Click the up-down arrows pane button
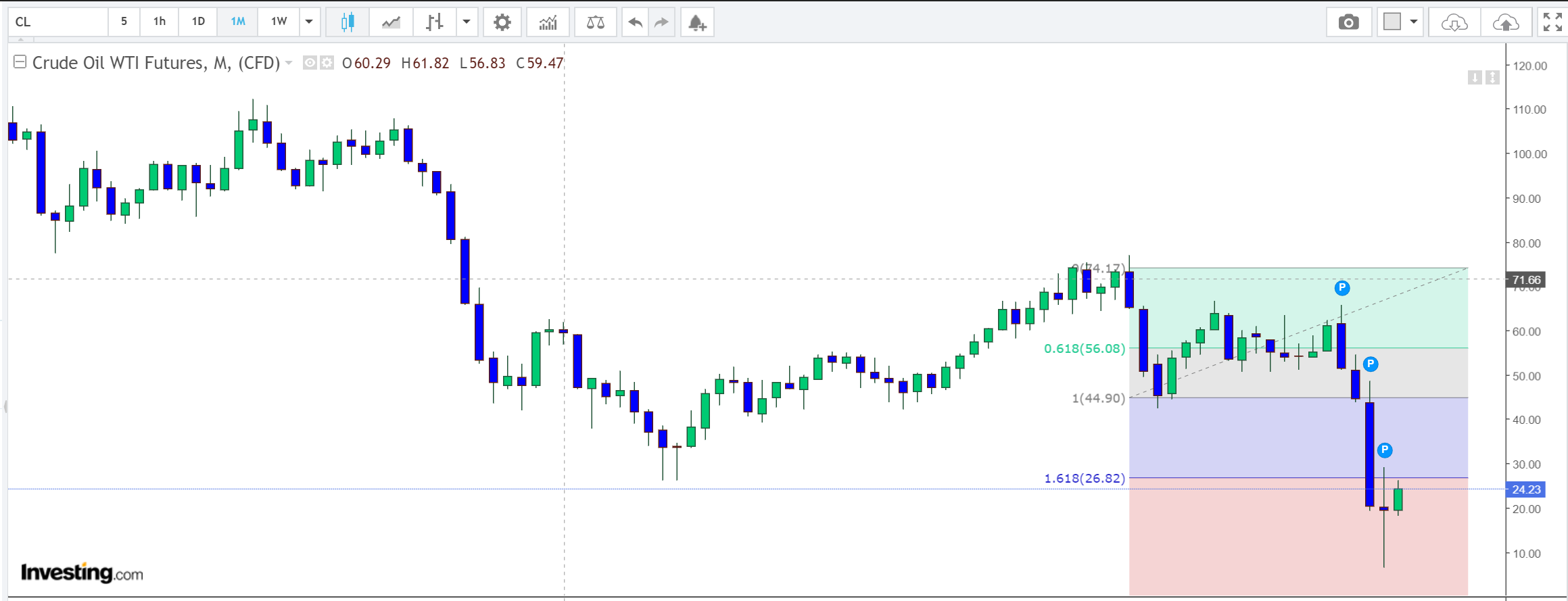 [1492, 78]
